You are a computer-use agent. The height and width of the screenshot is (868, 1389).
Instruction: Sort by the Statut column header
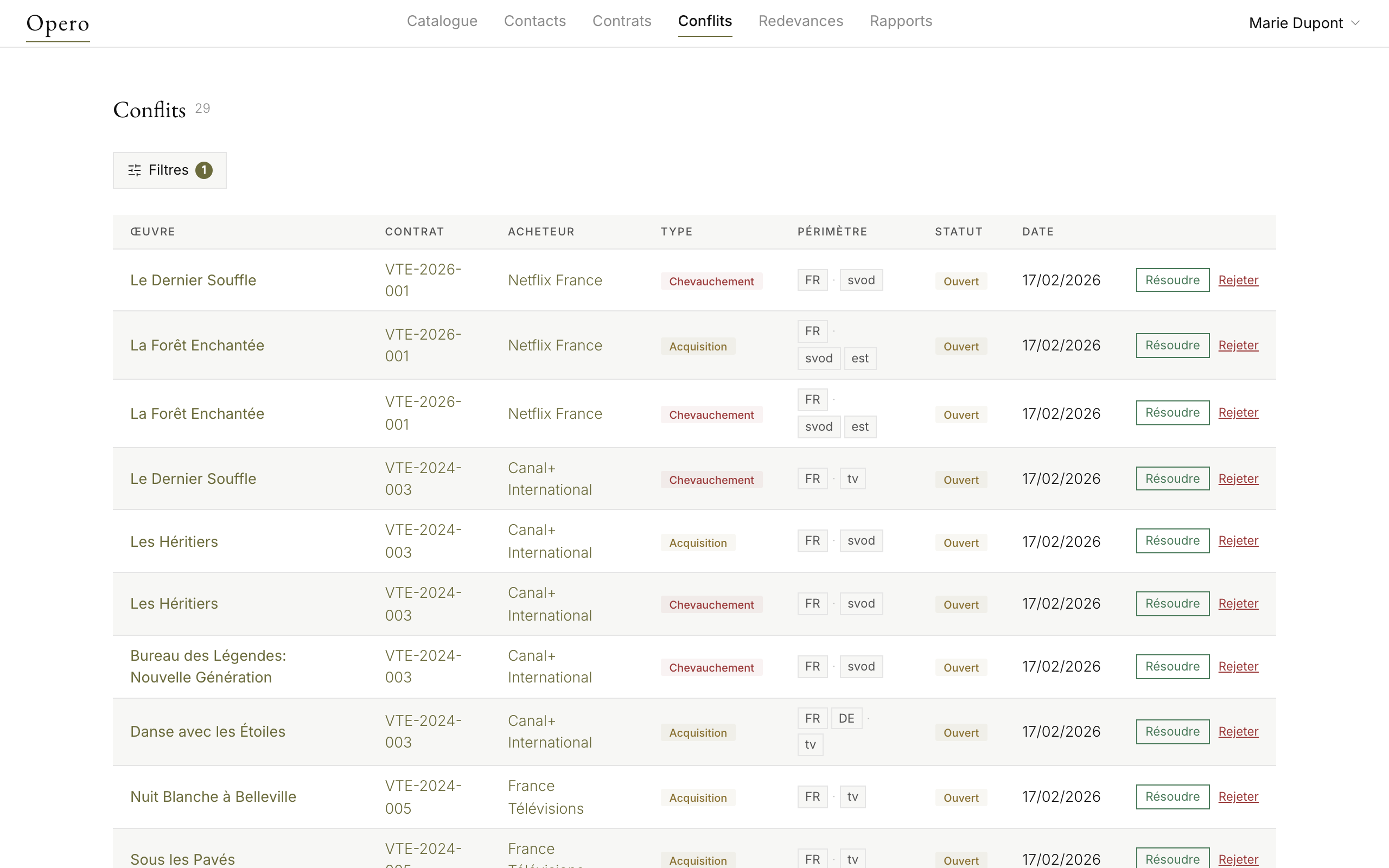pos(958,231)
